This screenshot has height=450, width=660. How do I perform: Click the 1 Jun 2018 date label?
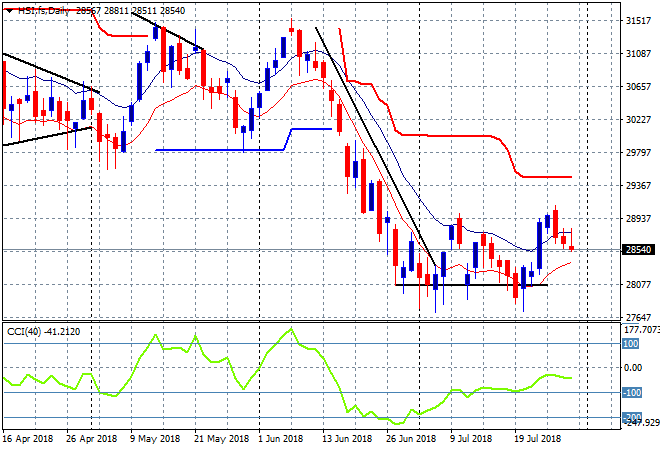280,439
